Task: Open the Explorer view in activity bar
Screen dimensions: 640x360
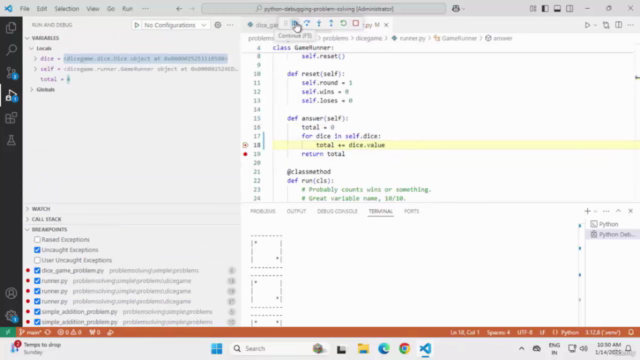Action: click(11, 28)
